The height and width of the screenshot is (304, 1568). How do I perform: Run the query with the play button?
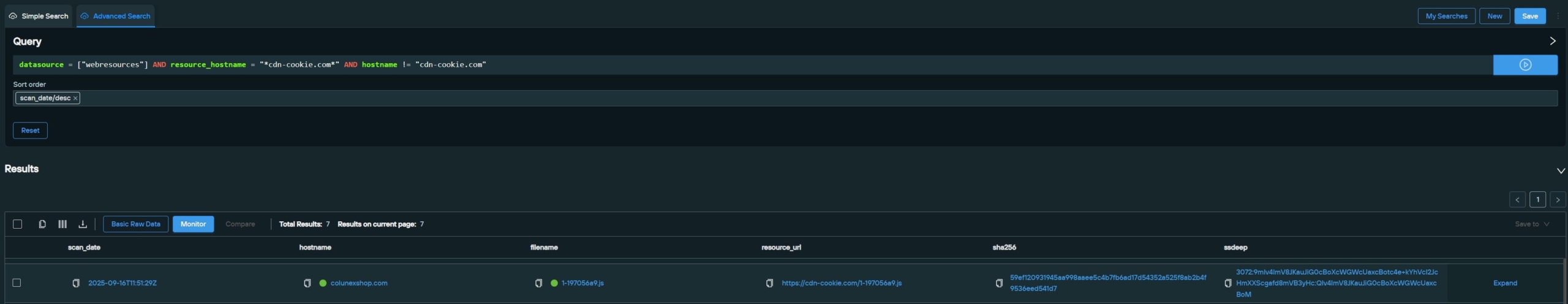[1525, 65]
